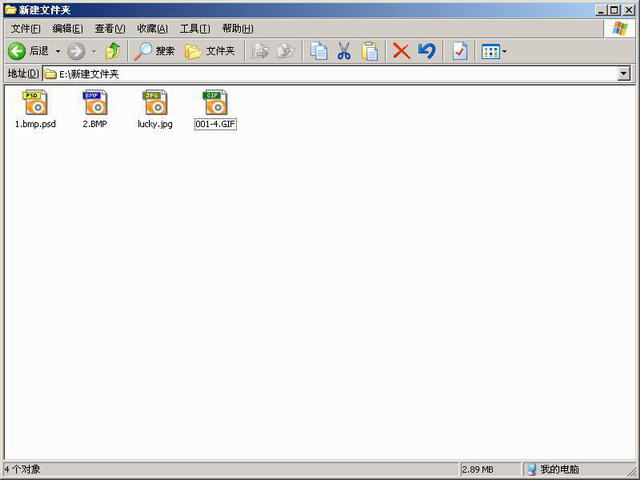
Task: Select the lucky.jpg file icon
Action: (155, 102)
